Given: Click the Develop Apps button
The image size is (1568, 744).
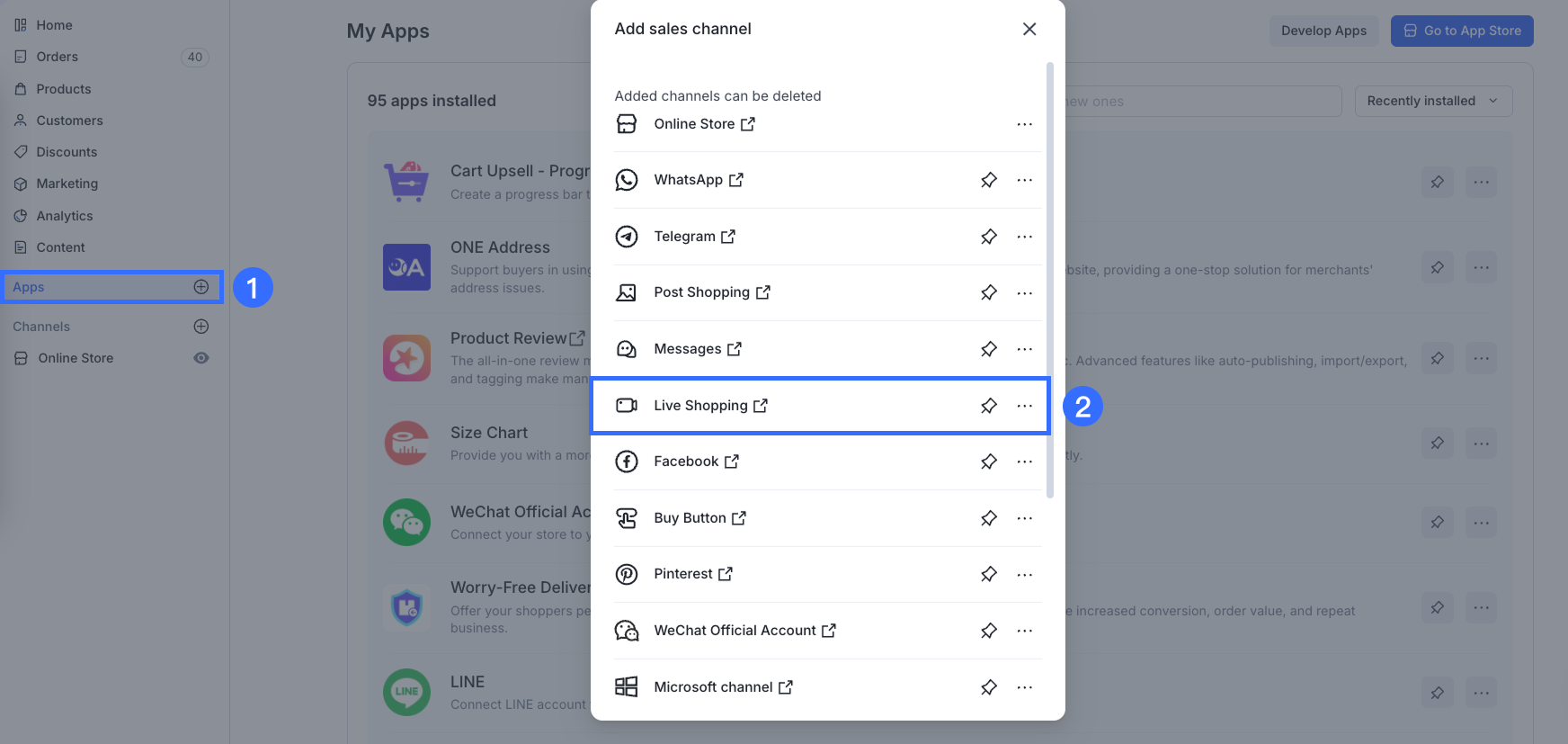Looking at the screenshot, I should click(x=1323, y=31).
